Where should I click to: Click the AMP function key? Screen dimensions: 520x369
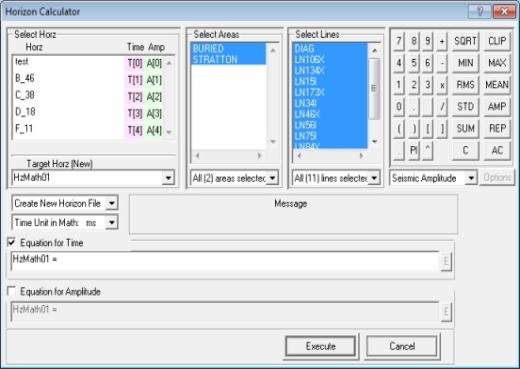497,107
